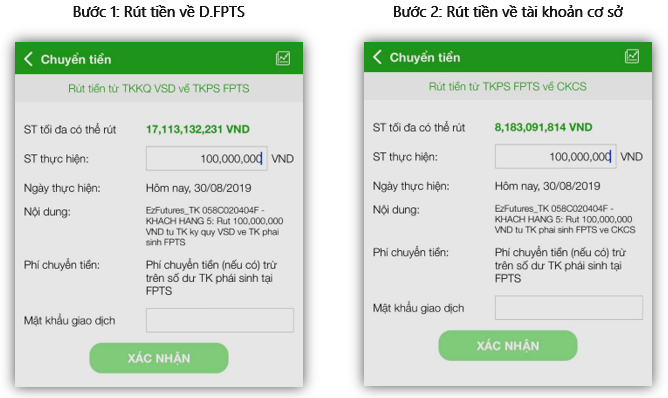Click 'Rút tiền từ TKPS FPTS về CKCS' banner
Screen dimensions: 668x398
click(508, 87)
